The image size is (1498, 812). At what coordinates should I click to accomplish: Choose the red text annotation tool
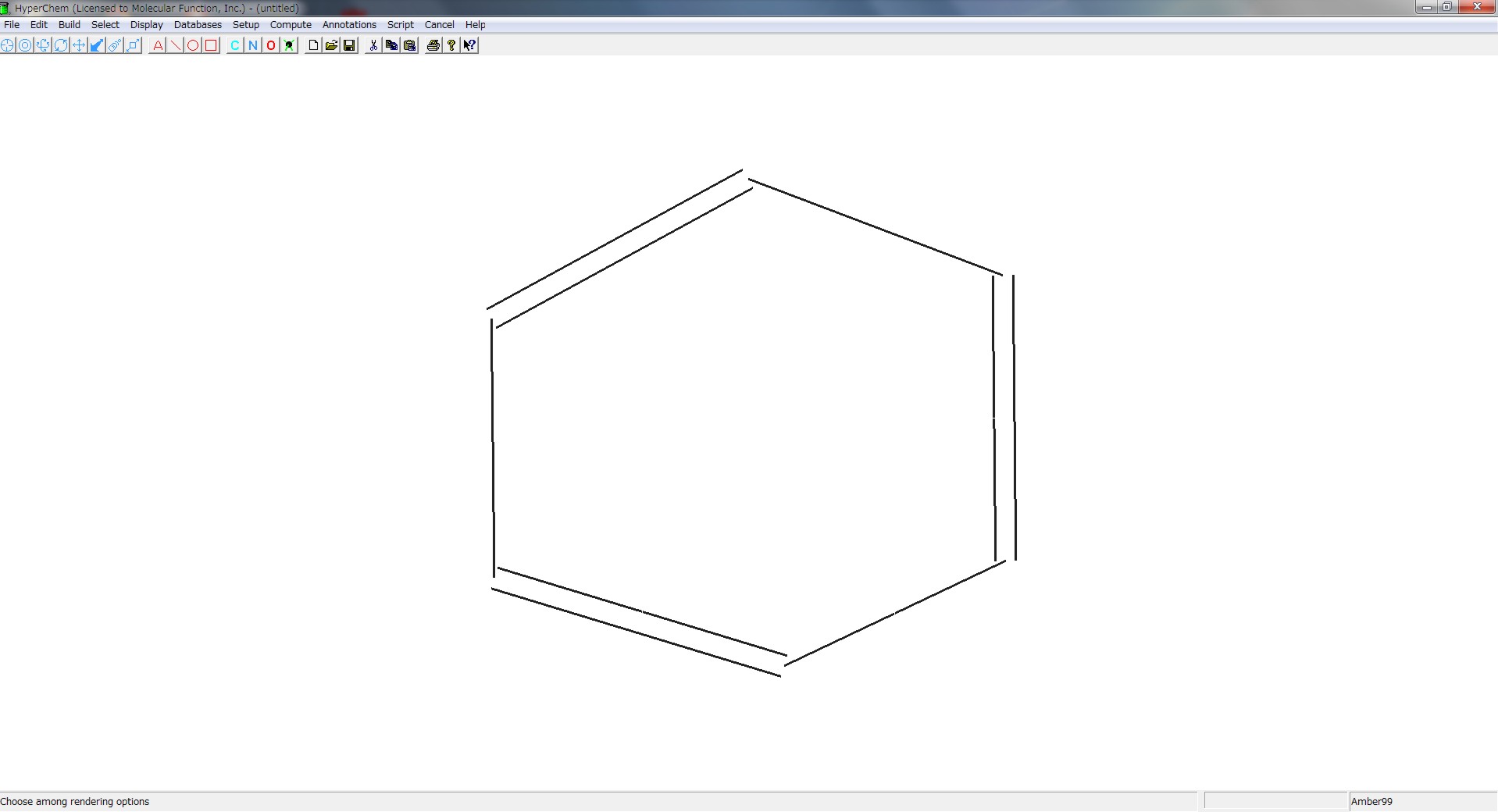(158, 45)
